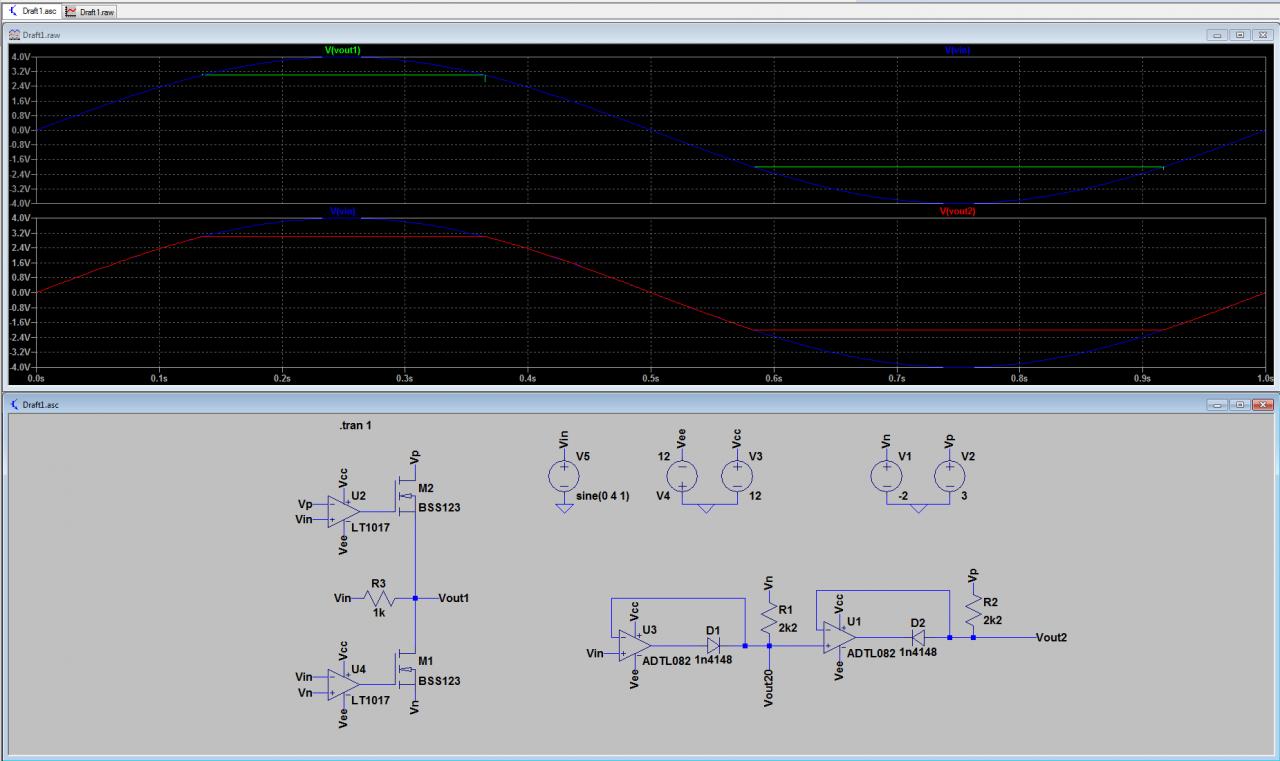Select the U1 op amp symbol
1280x761 pixels.
(840, 637)
